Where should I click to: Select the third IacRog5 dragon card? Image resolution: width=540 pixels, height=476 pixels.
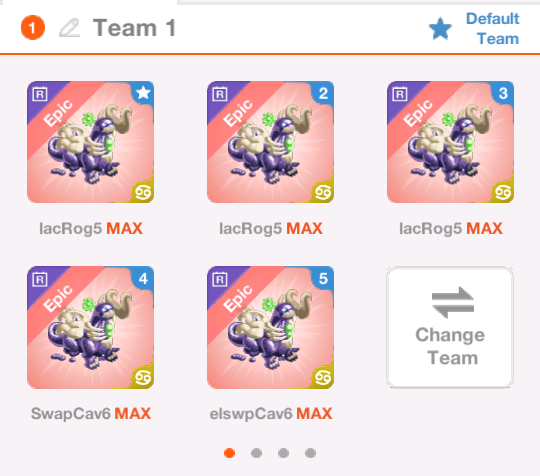450,142
